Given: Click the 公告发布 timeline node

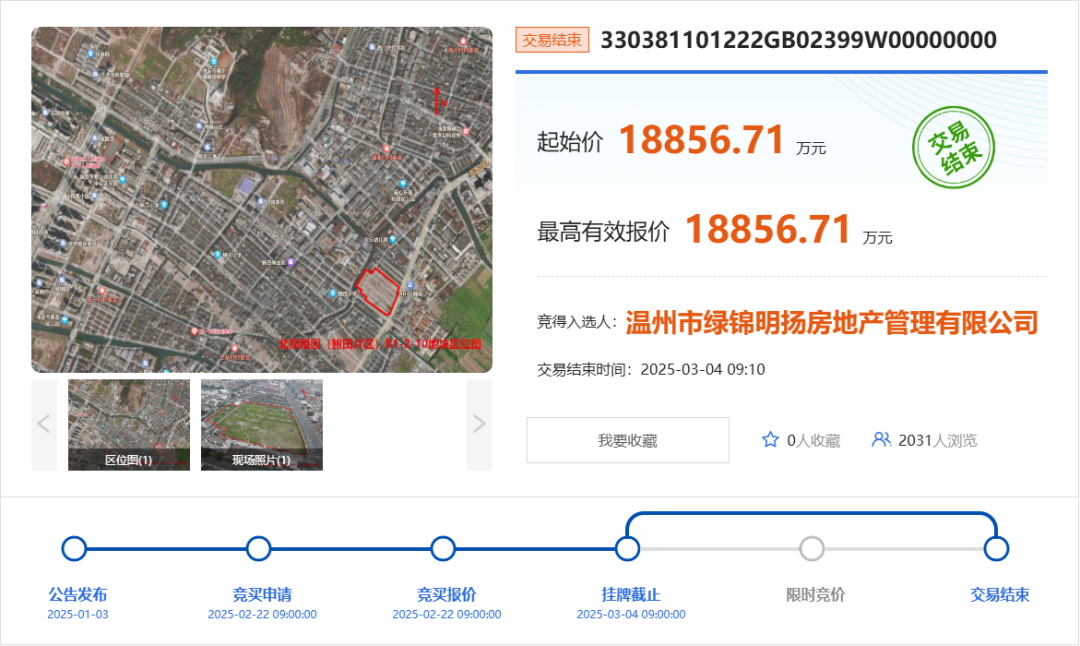Looking at the screenshot, I should click(74, 549).
